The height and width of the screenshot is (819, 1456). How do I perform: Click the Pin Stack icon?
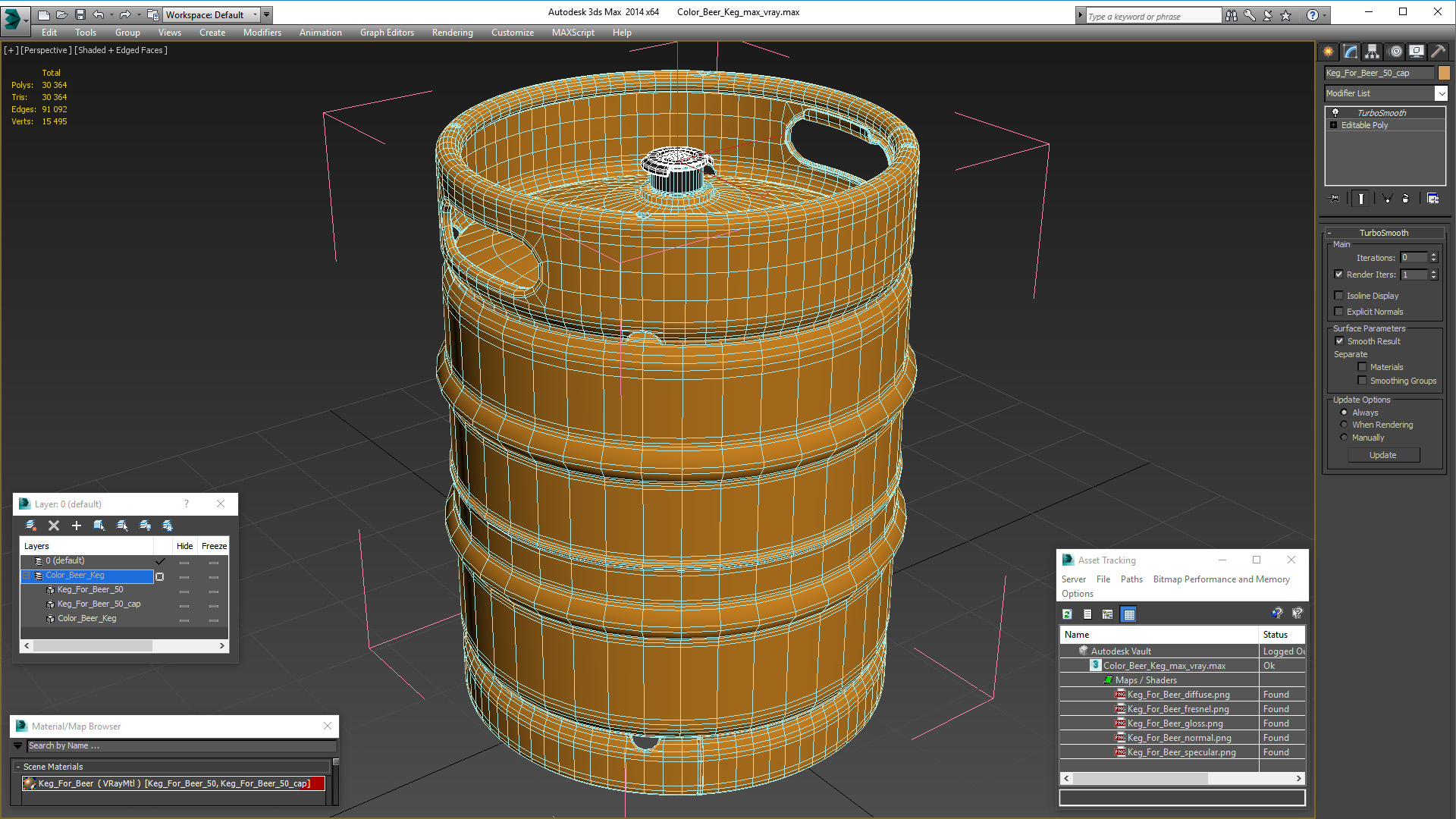[x=1335, y=199]
